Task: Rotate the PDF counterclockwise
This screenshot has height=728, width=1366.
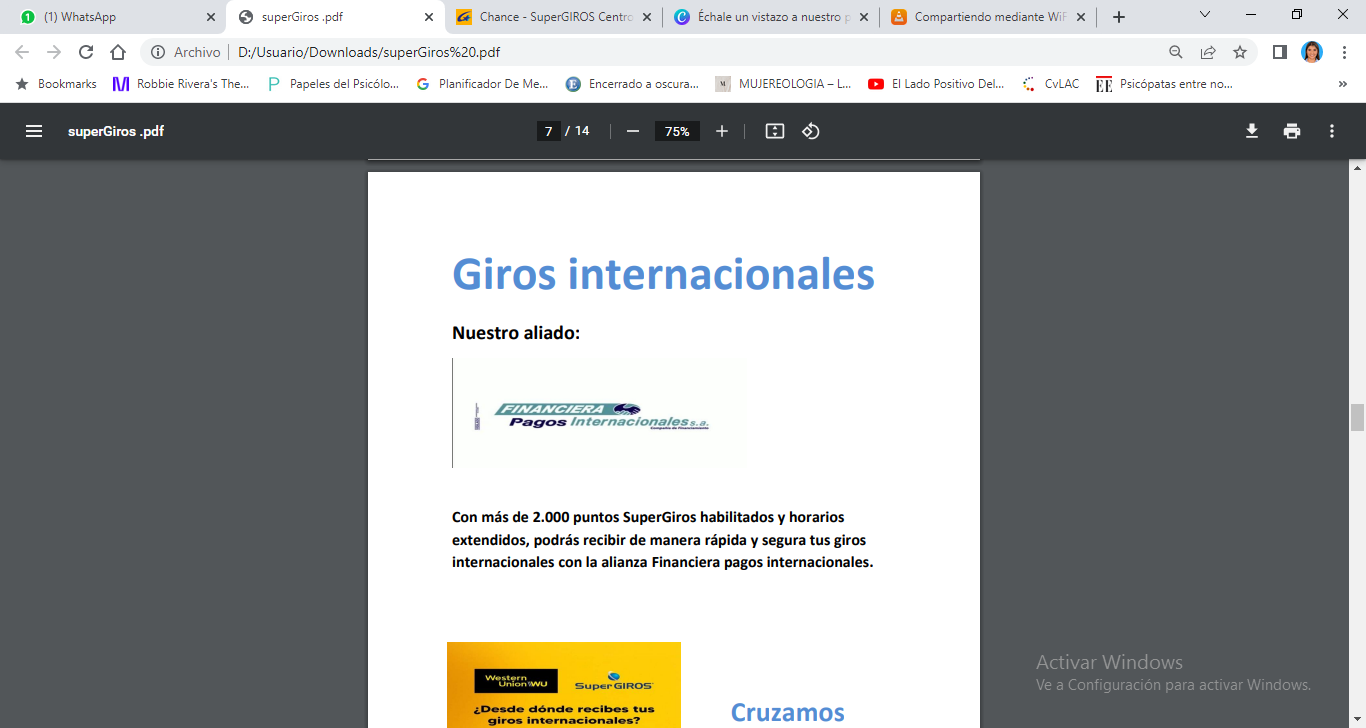Action: (811, 131)
